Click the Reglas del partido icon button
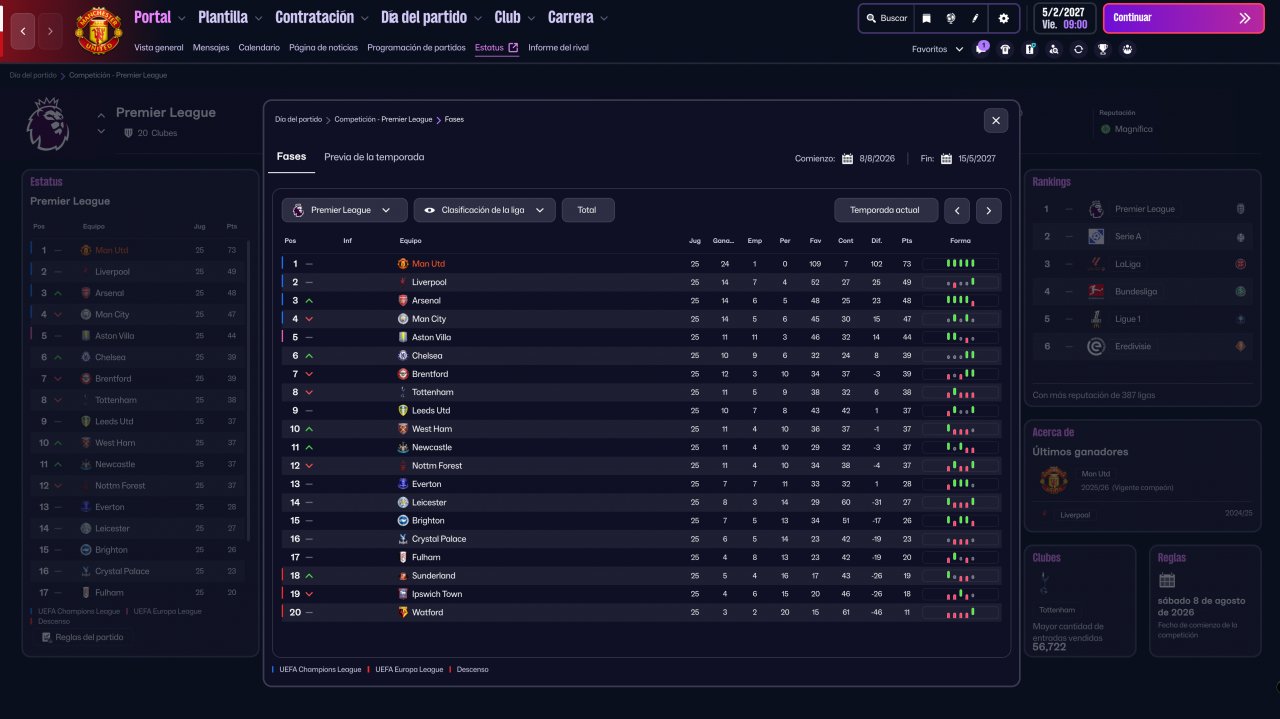The image size is (1280, 719). pyautogui.click(x=83, y=637)
